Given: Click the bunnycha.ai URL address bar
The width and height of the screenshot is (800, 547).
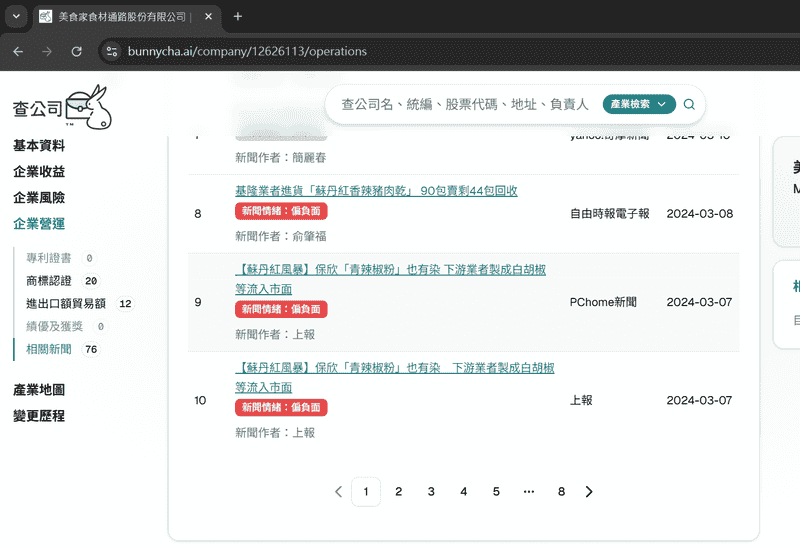Looking at the screenshot, I should coord(247,52).
